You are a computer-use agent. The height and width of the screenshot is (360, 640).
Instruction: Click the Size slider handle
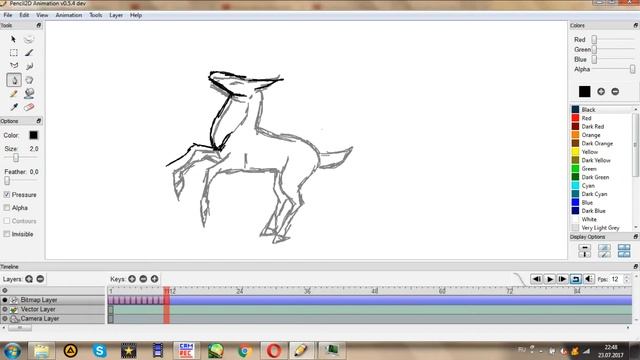(x=16, y=158)
